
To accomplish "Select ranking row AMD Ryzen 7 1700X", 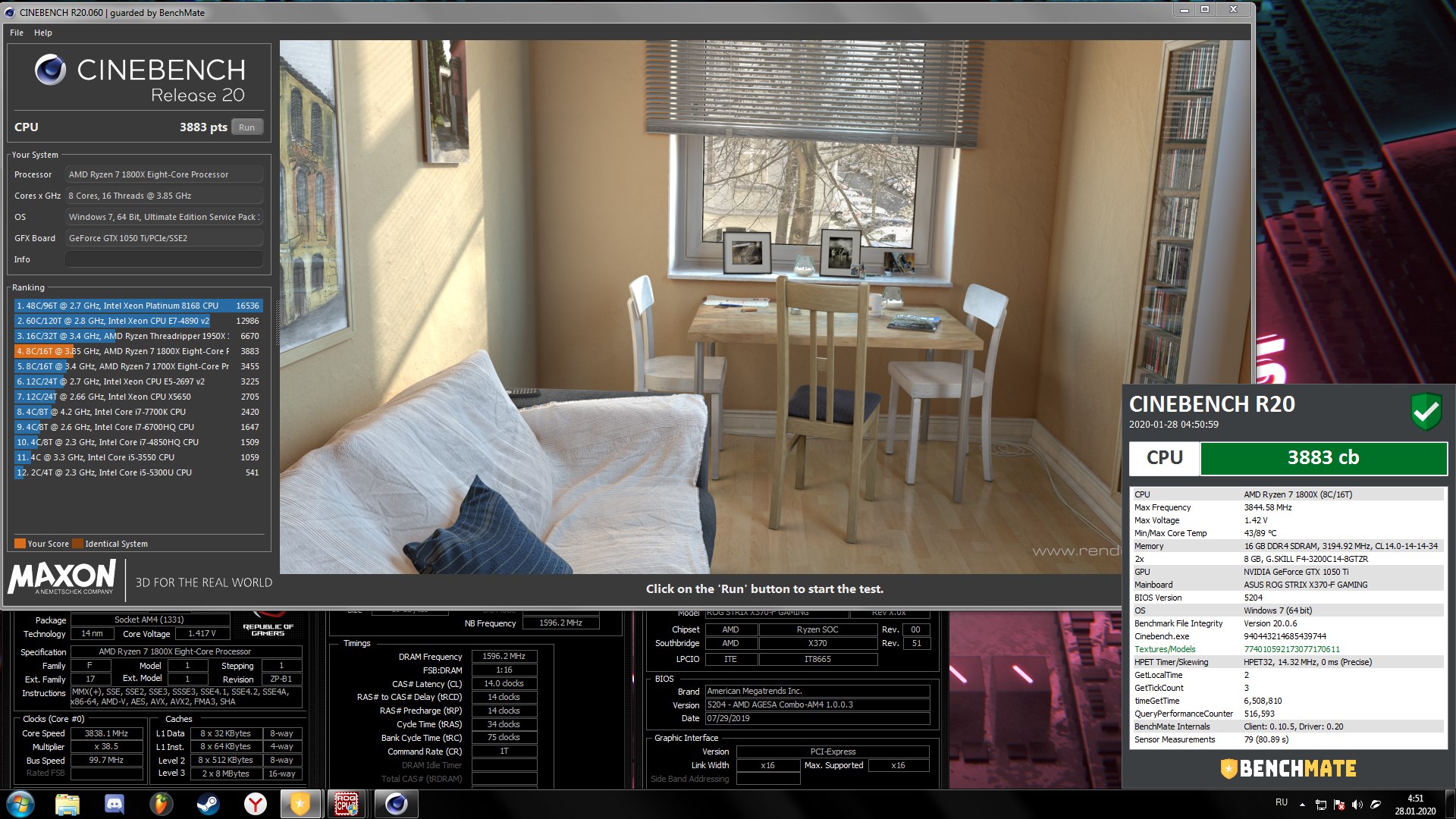I will pos(138,366).
